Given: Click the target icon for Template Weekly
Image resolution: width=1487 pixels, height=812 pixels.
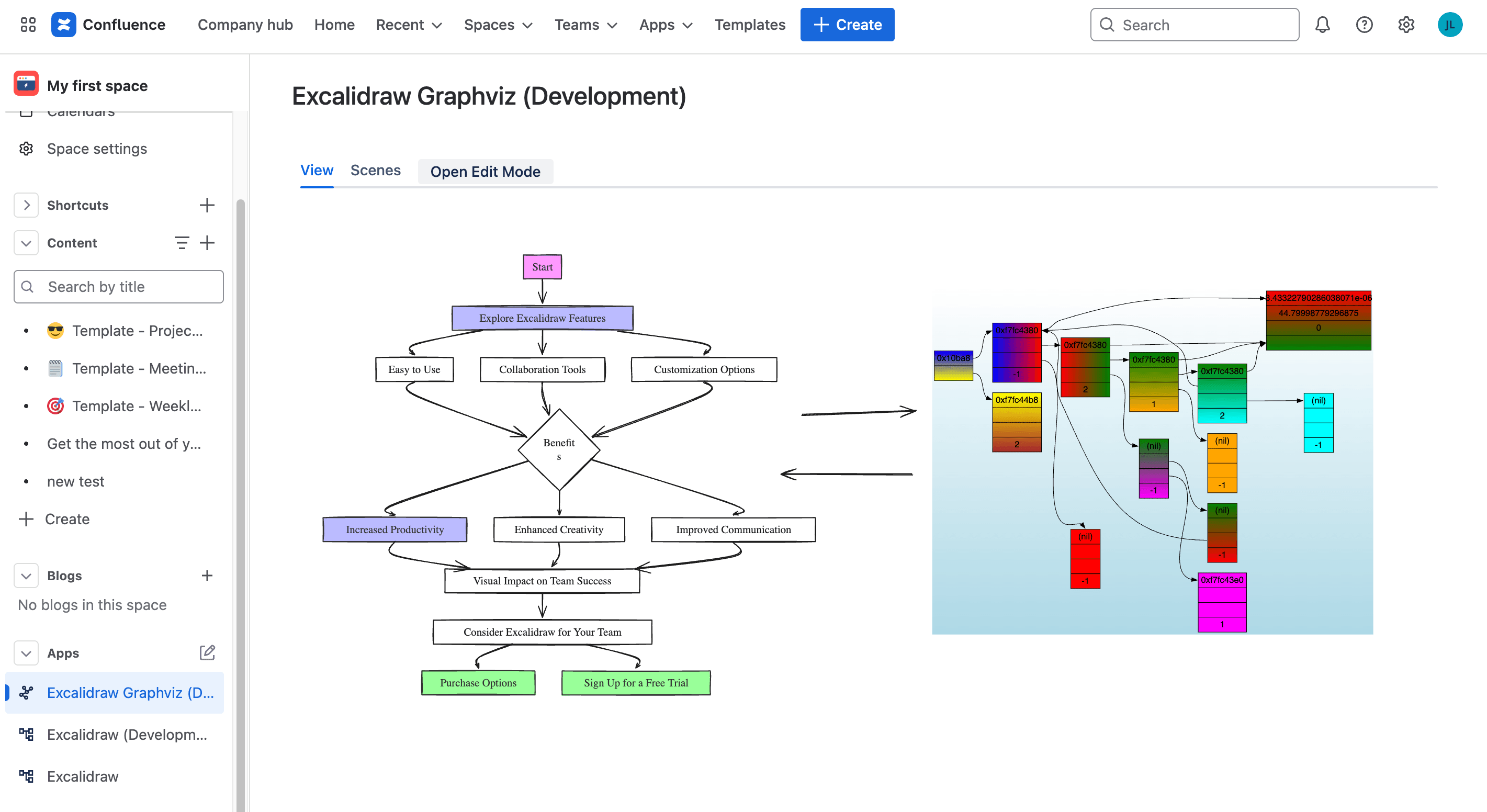Looking at the screenshot, I should [55, 405].
